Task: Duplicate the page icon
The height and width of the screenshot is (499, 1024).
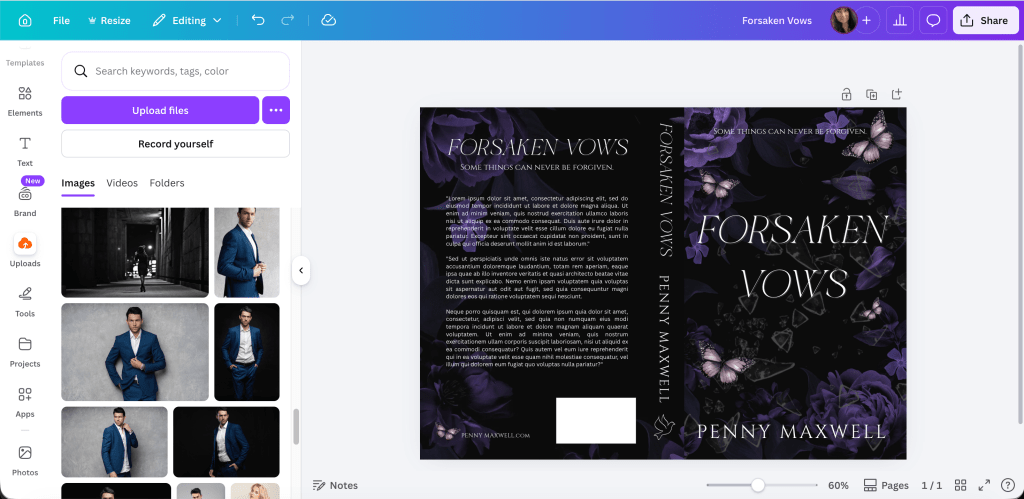Action: (x=871, y=94)
